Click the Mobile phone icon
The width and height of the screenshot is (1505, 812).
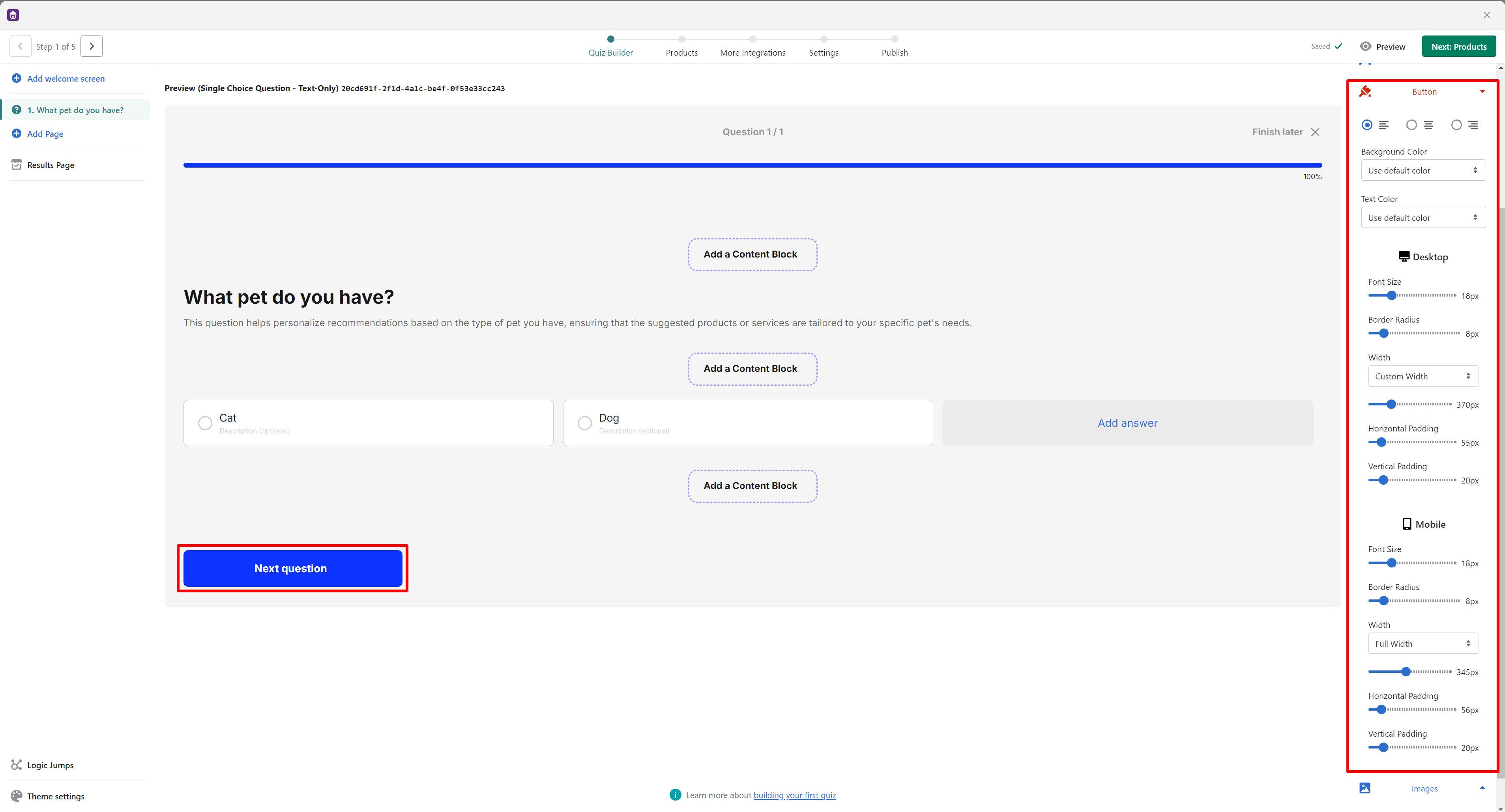point(1407,524)
